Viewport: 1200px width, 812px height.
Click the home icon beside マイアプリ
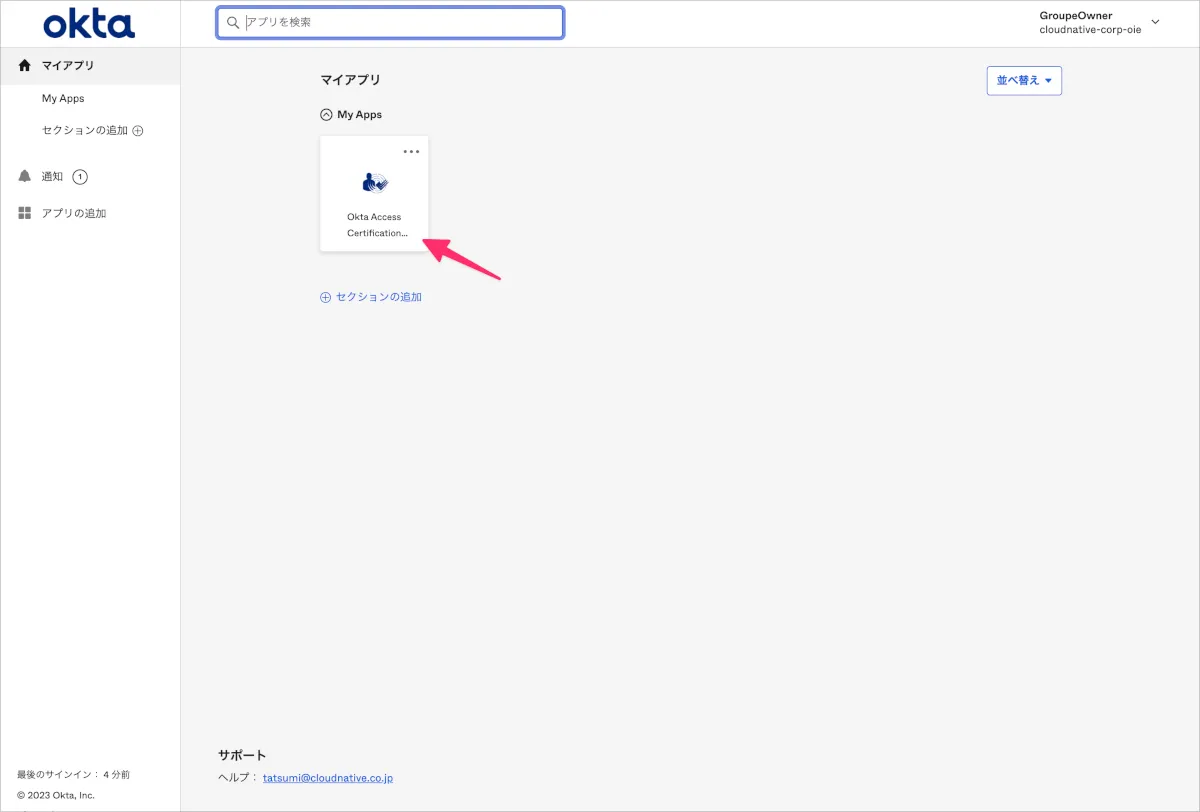25,65
